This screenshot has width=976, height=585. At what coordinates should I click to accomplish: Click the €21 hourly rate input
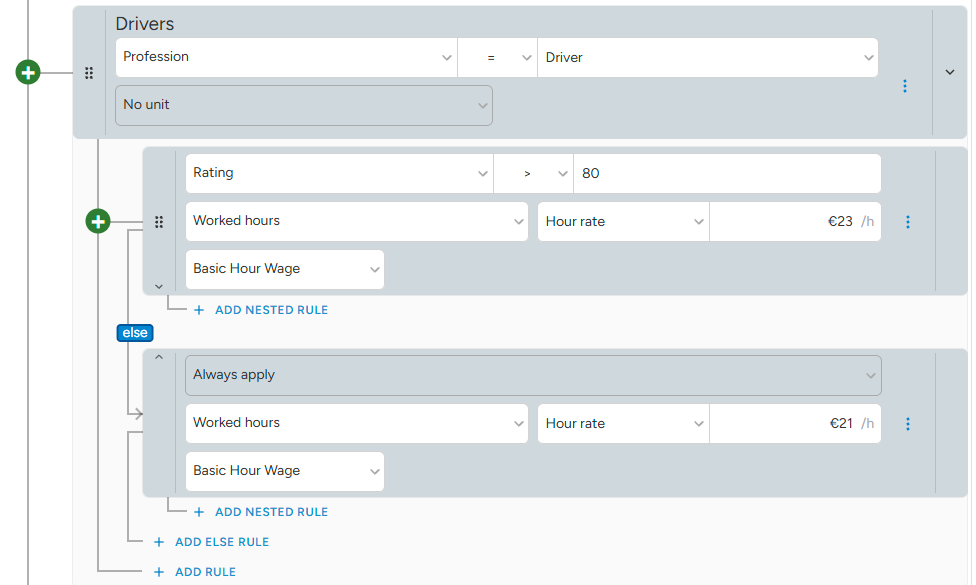(x=795, y=423)
